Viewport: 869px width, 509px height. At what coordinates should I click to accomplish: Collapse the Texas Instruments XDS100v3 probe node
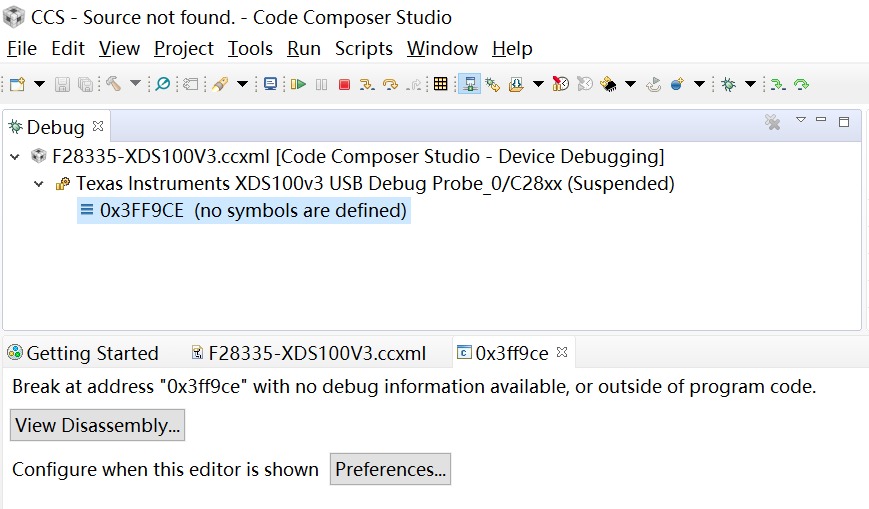pyautogui.click(x=38, y=184)
